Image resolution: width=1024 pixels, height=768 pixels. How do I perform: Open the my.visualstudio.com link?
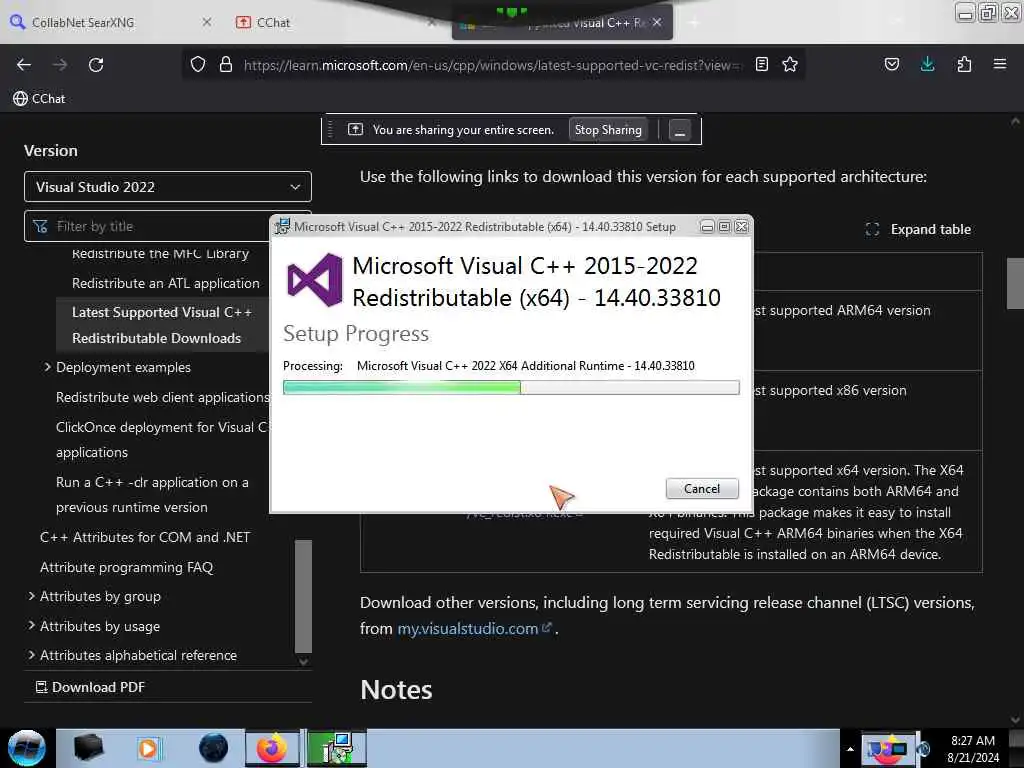click(474, 628)
